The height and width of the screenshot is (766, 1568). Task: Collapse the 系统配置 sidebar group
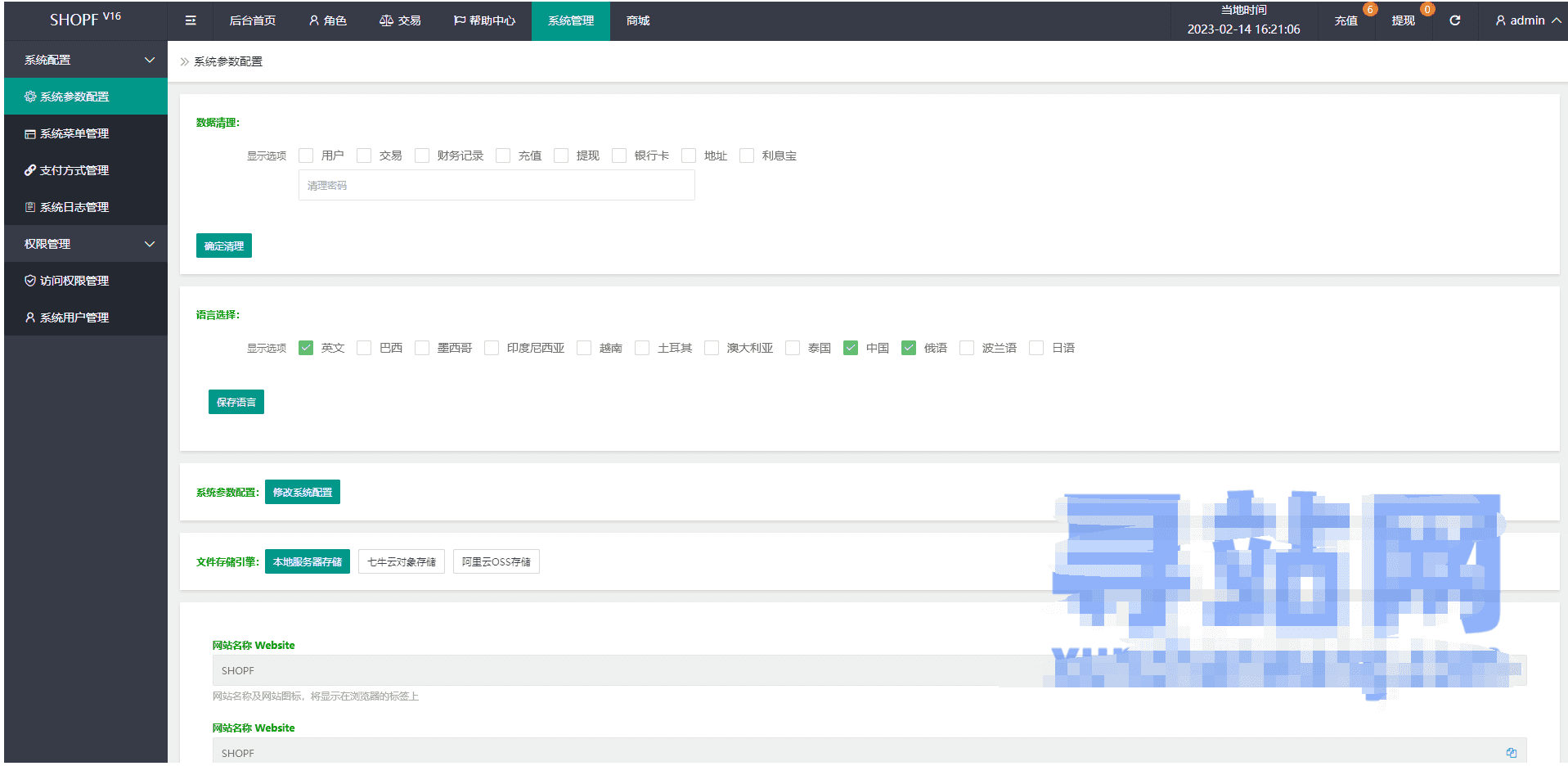coord(149,60)
